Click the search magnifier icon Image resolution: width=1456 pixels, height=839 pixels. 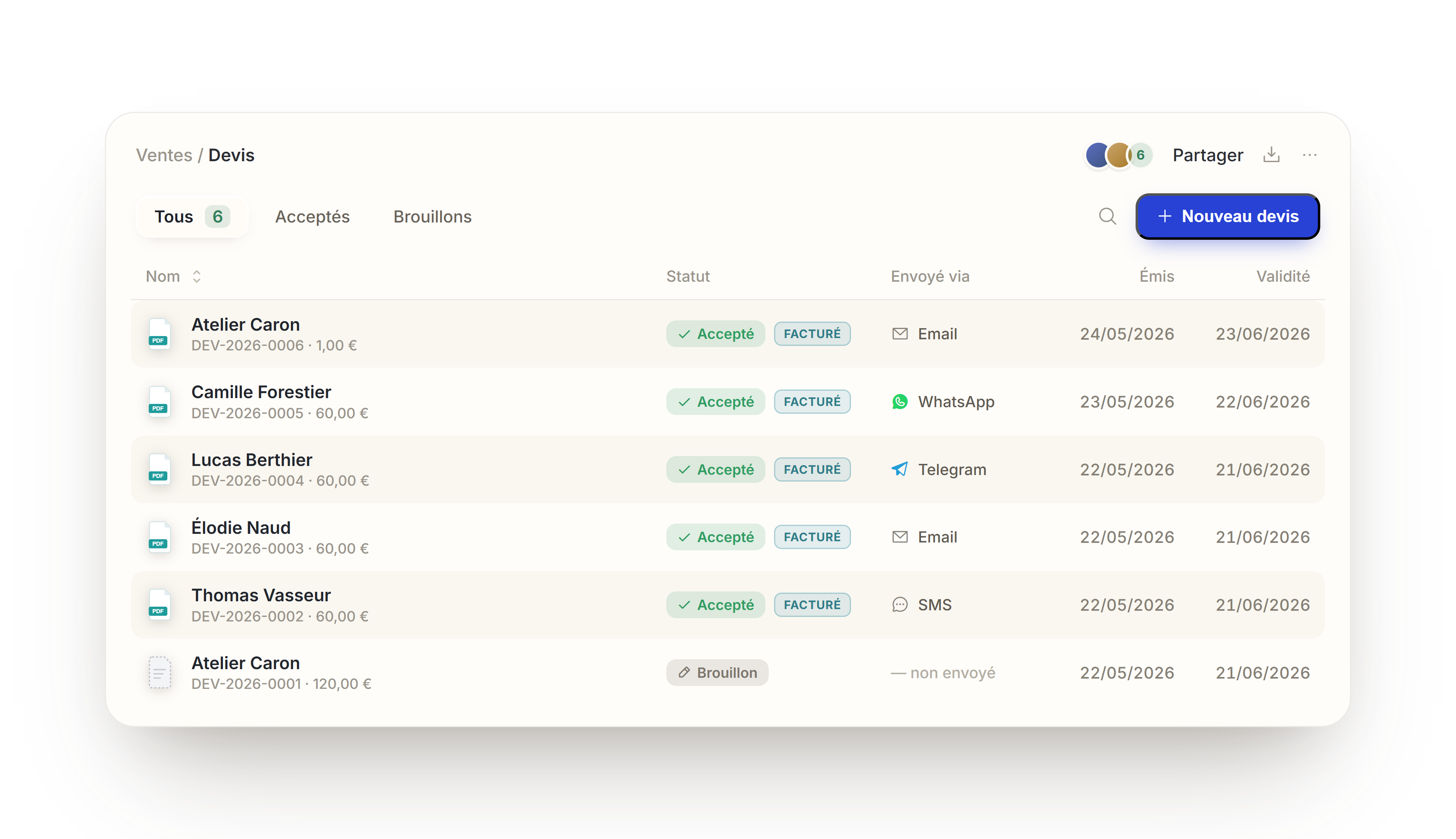pyautogui.click(x=1107, y=216)
